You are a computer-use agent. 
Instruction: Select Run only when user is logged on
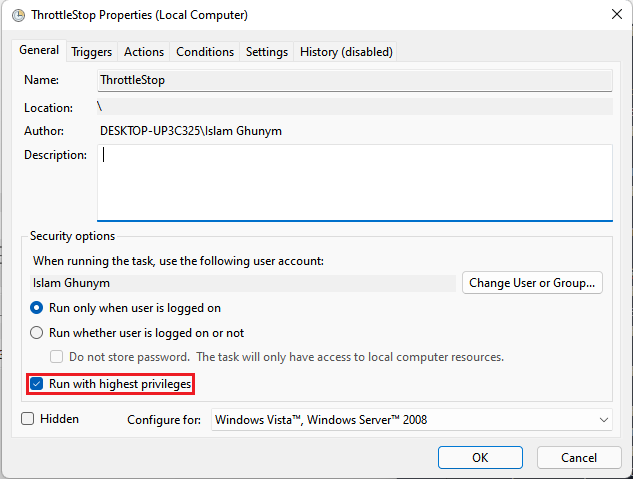click(37, 308)
